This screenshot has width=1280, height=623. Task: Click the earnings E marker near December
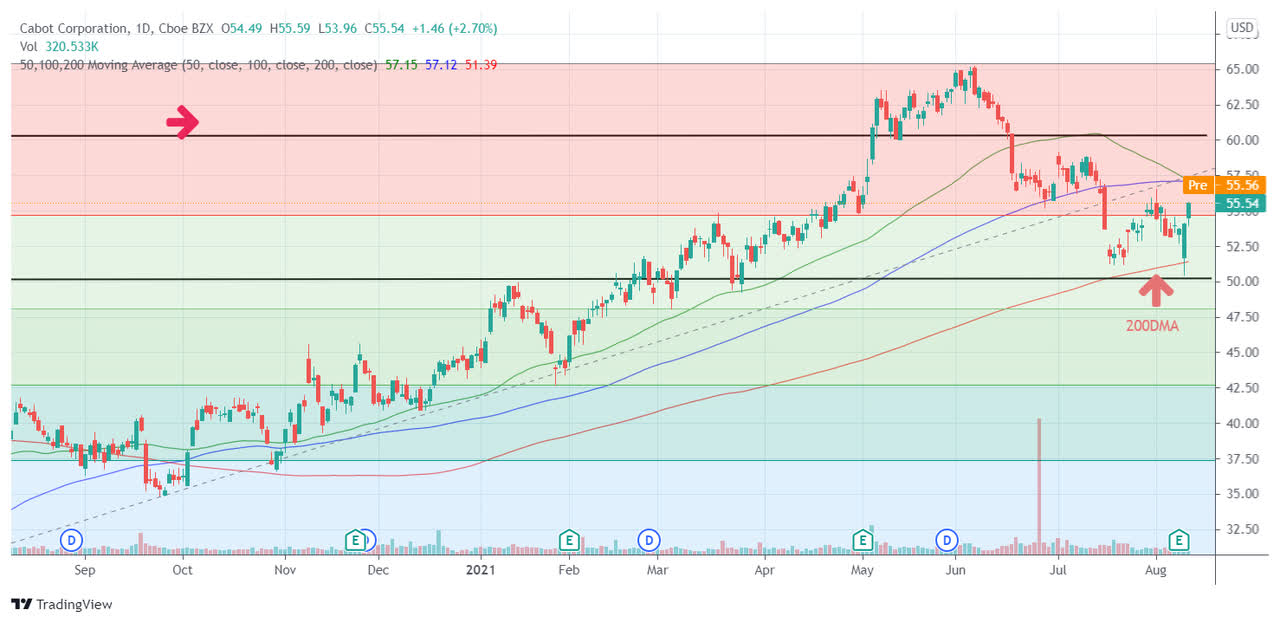(357, 540)
